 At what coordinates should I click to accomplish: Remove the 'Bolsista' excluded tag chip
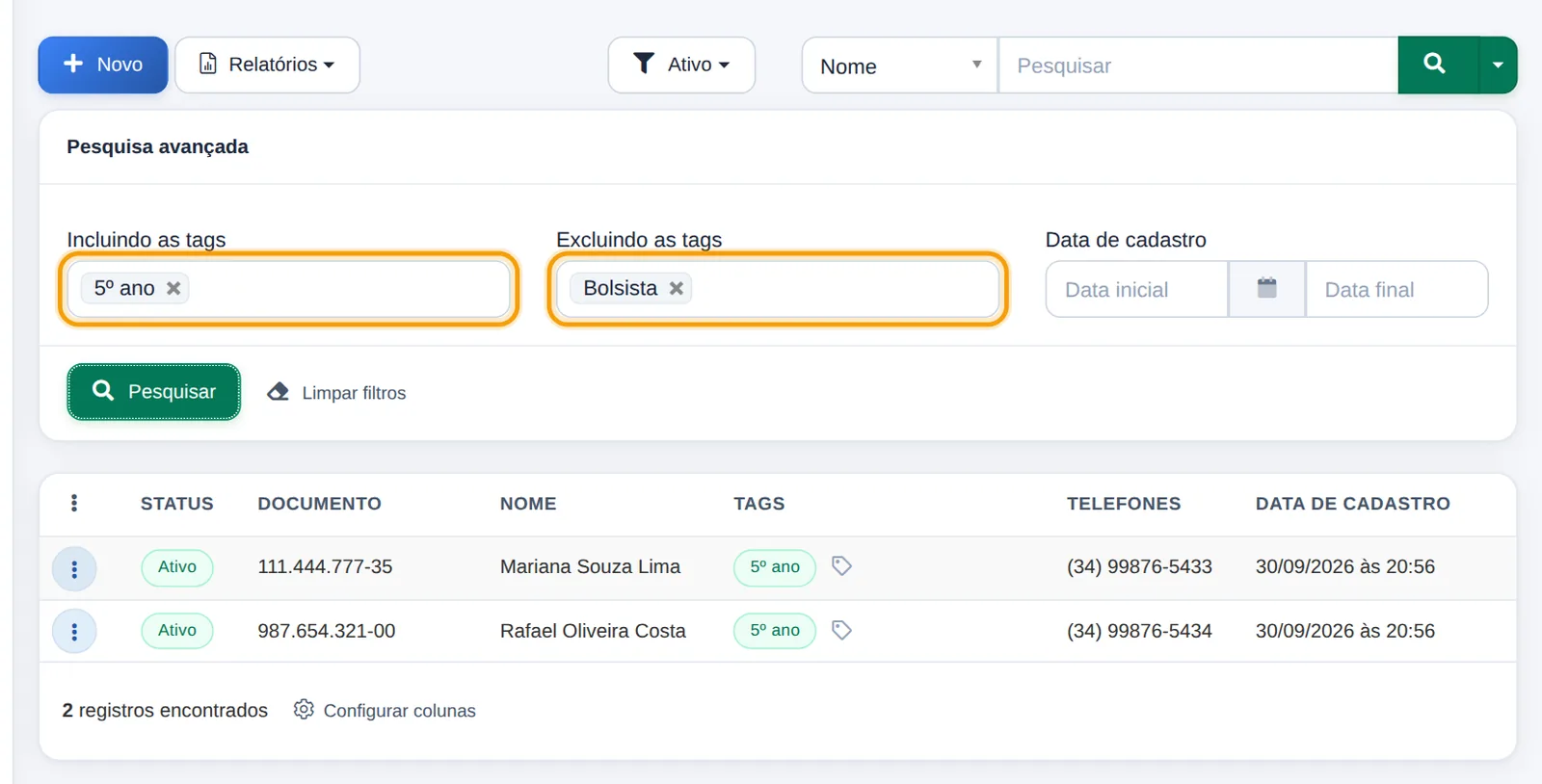(677, 288)
